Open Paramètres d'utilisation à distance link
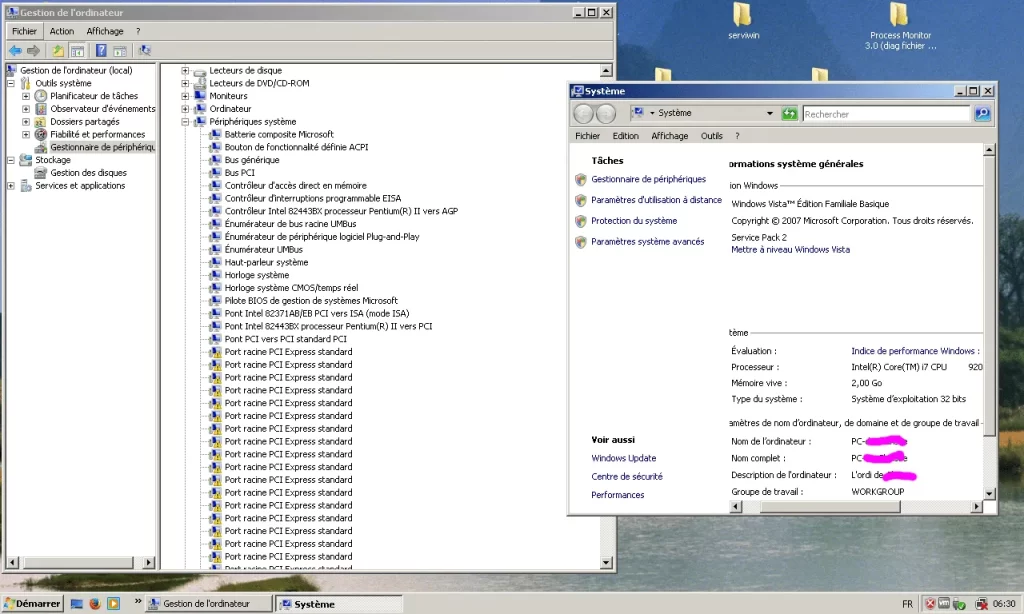 [656, 200]
